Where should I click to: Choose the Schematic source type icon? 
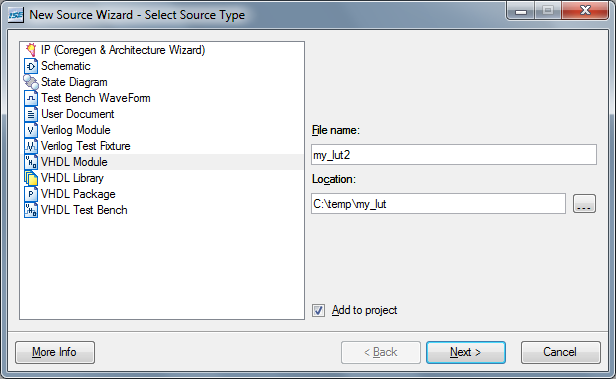[x=31, y=66]
